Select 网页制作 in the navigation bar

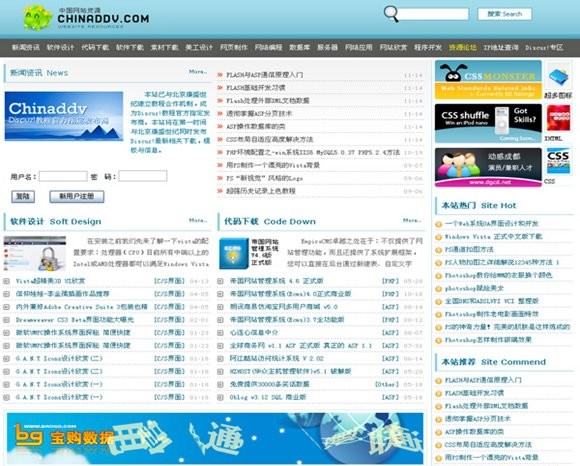(234, 47)
